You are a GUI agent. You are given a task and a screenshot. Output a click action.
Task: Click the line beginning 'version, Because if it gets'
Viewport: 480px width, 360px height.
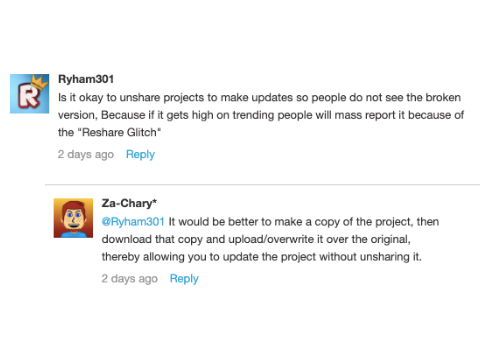tap(261, 115)
